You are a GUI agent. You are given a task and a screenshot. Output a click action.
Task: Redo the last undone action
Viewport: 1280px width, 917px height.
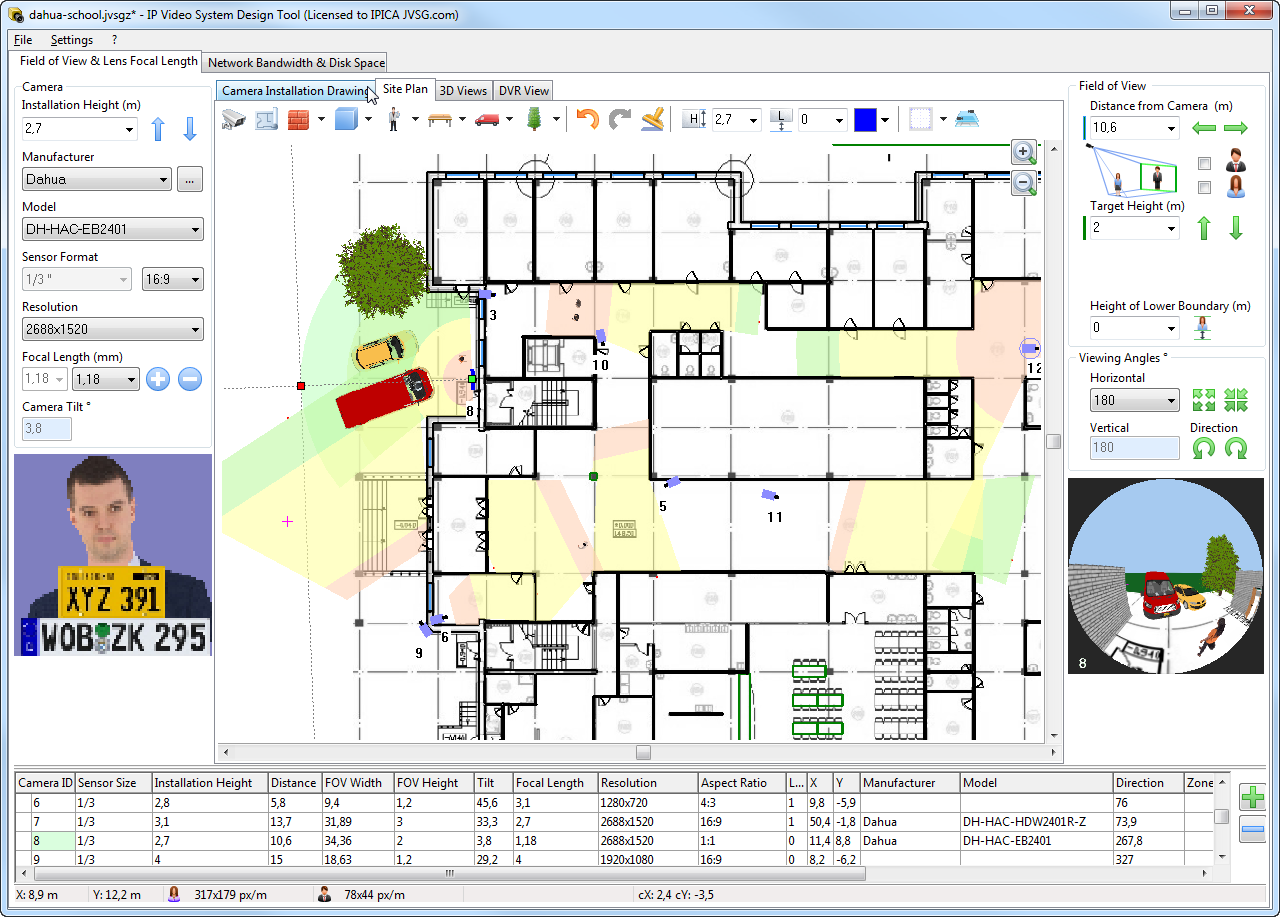621,119
